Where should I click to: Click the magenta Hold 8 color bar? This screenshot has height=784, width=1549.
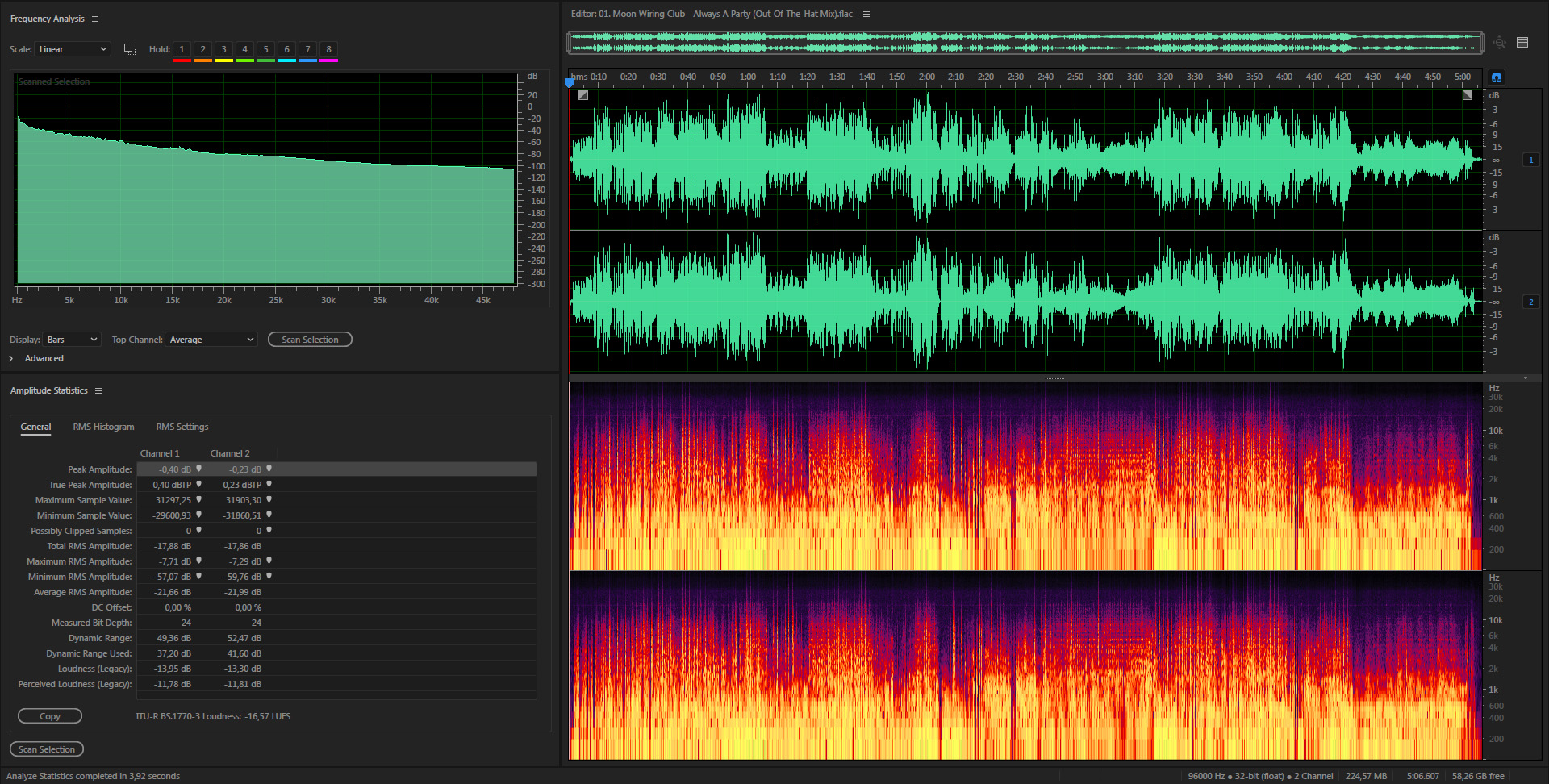click(x=328, y=60)
